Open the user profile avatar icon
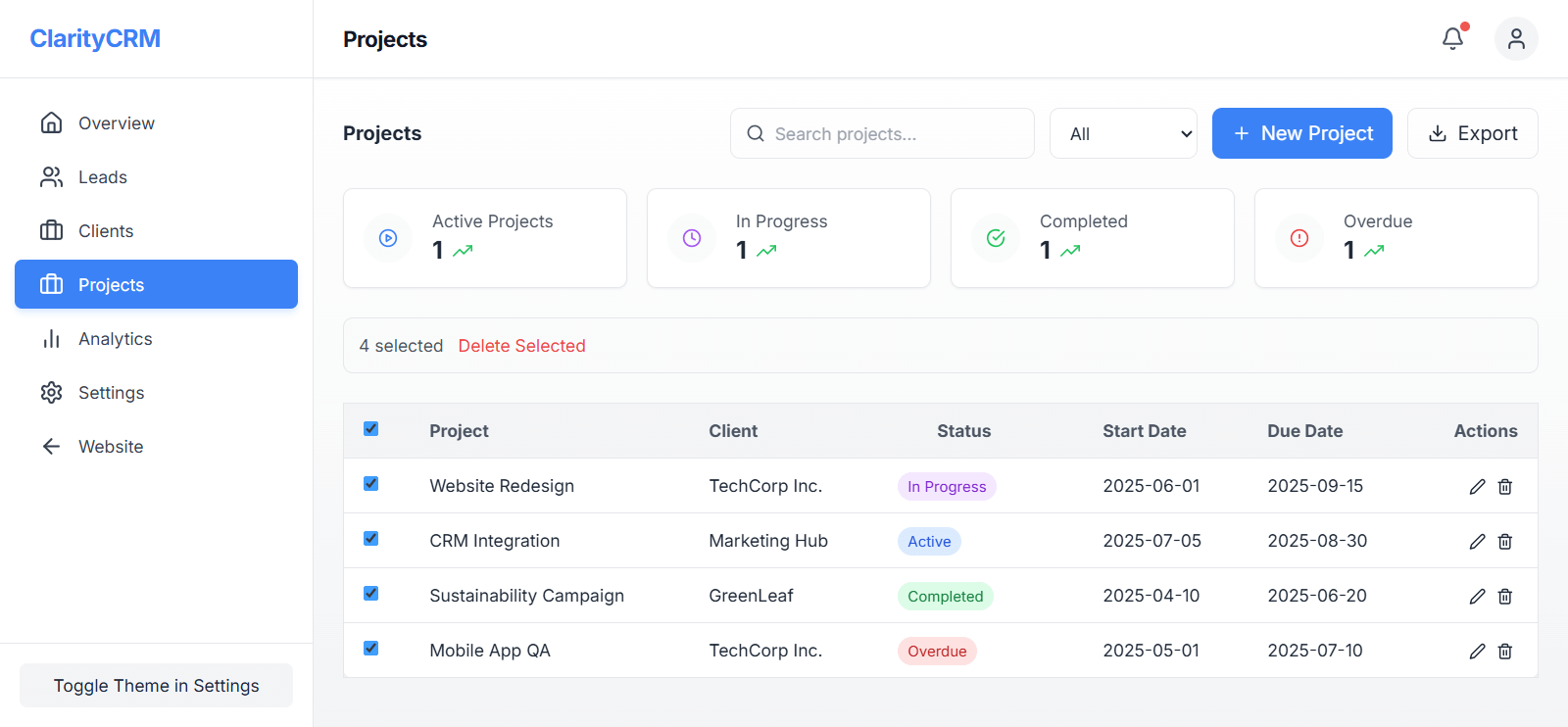The image size is (1568, 727). (x=1515, y=38)
